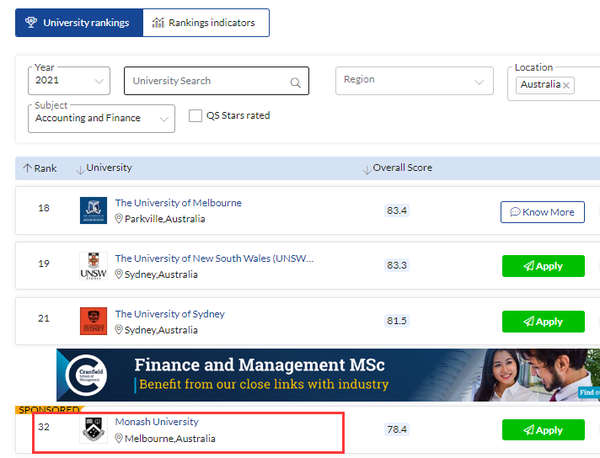600x458 pixels.
Task: Open the Year 2021 dropdown
Action: tap(69, 81)
